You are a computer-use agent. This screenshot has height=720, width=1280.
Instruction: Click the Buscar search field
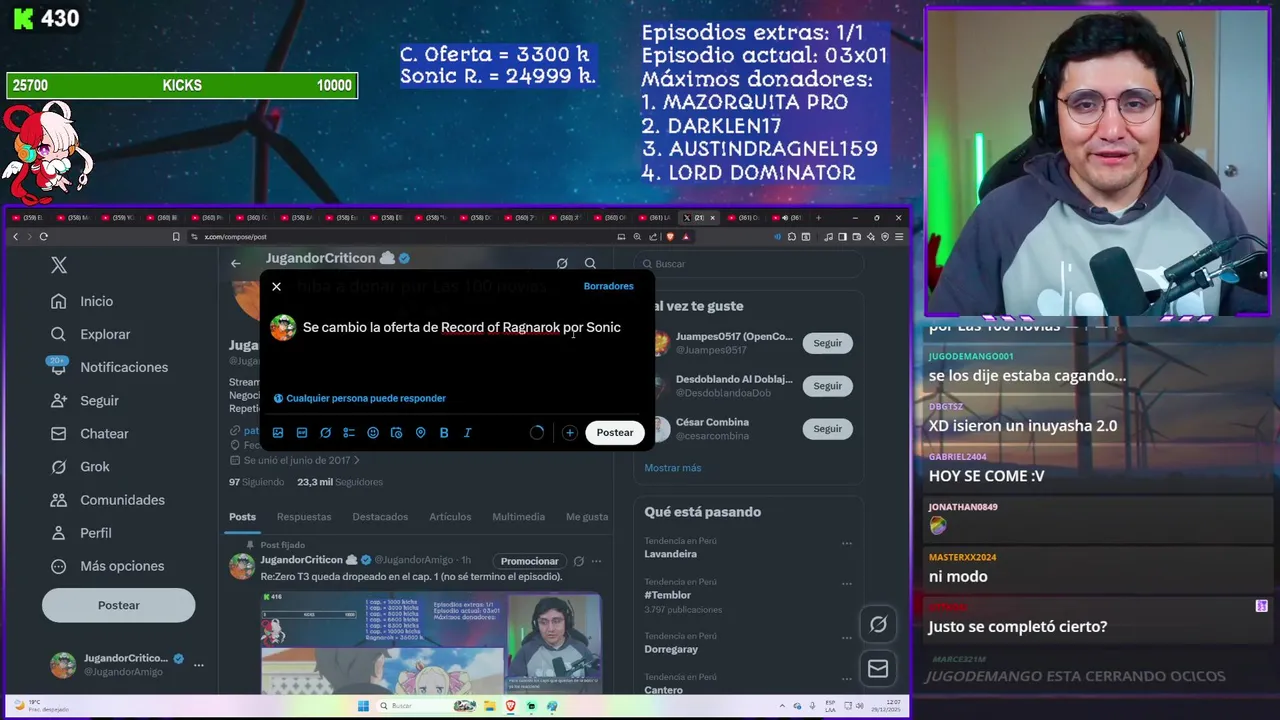(x=750, y=264)
